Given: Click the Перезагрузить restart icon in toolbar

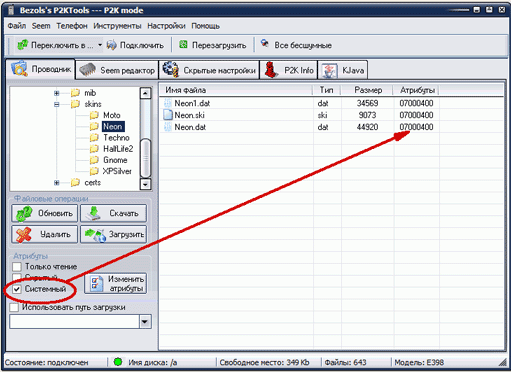Looking at the screenshot, I should click(183, 44).
